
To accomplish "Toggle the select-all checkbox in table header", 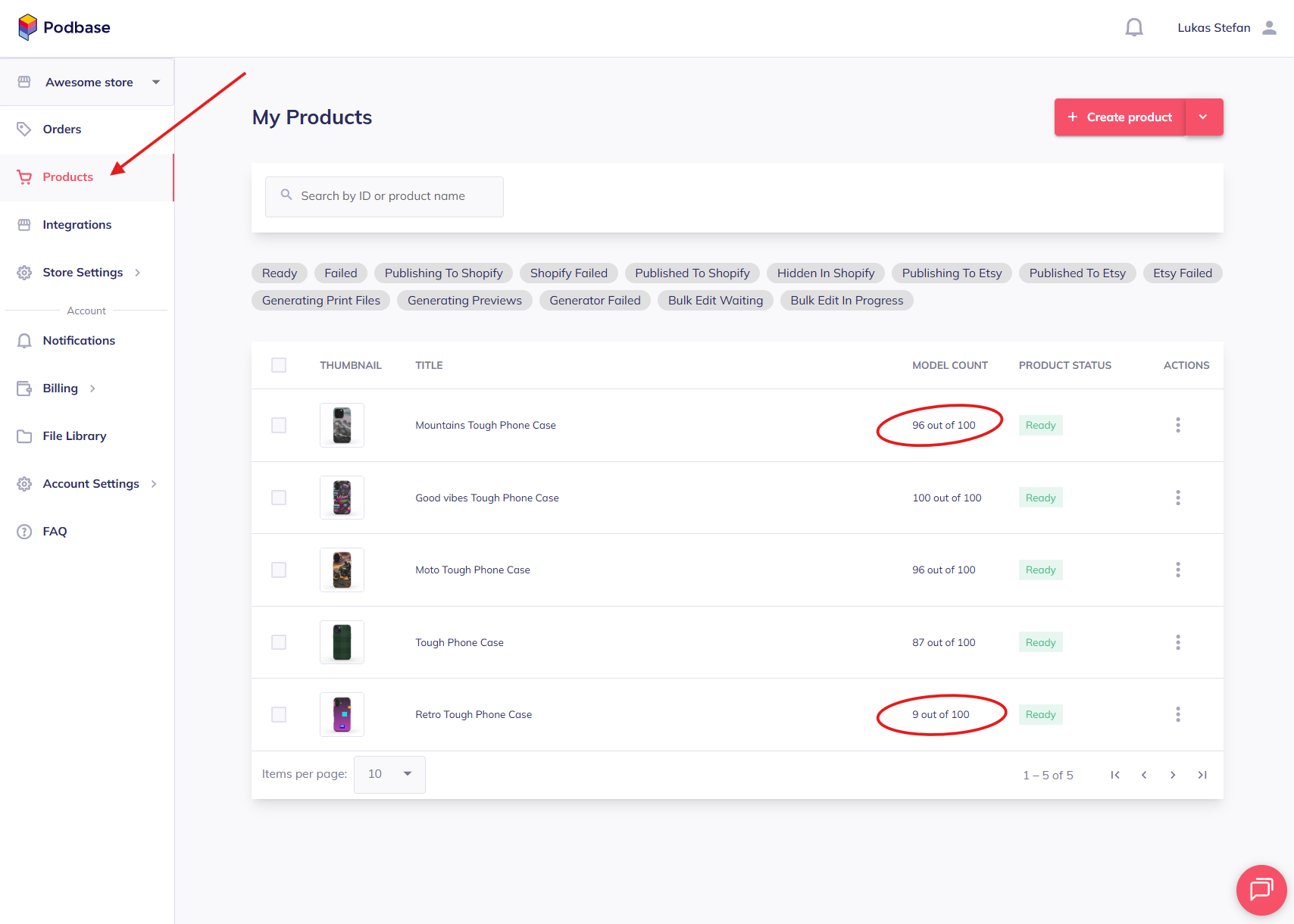I will tap(279, 365).
